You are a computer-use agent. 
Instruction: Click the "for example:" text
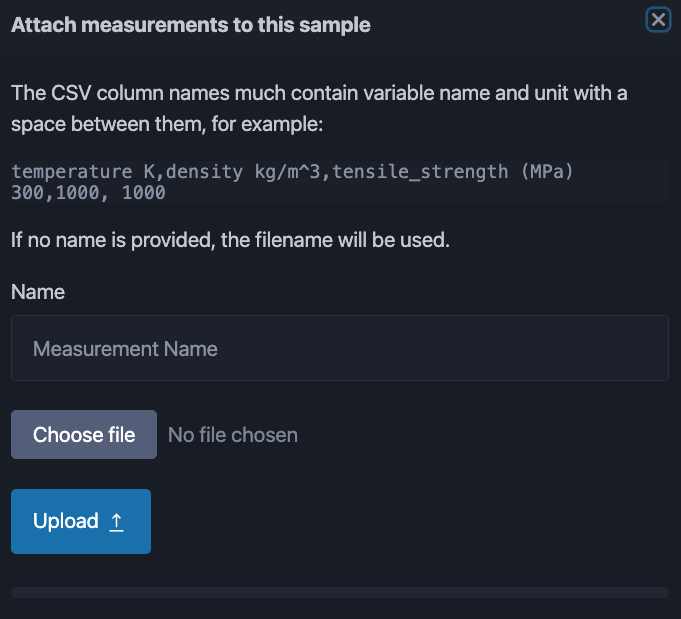click(270, 125)
